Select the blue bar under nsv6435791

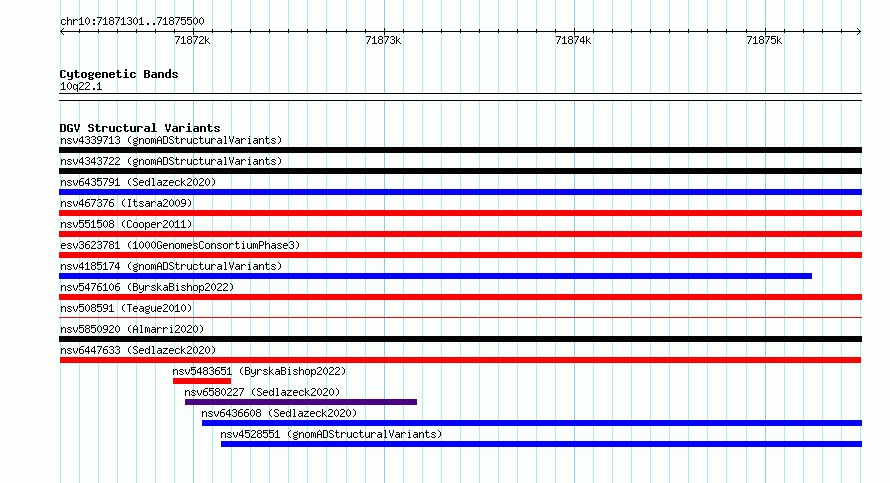(460, 192)
